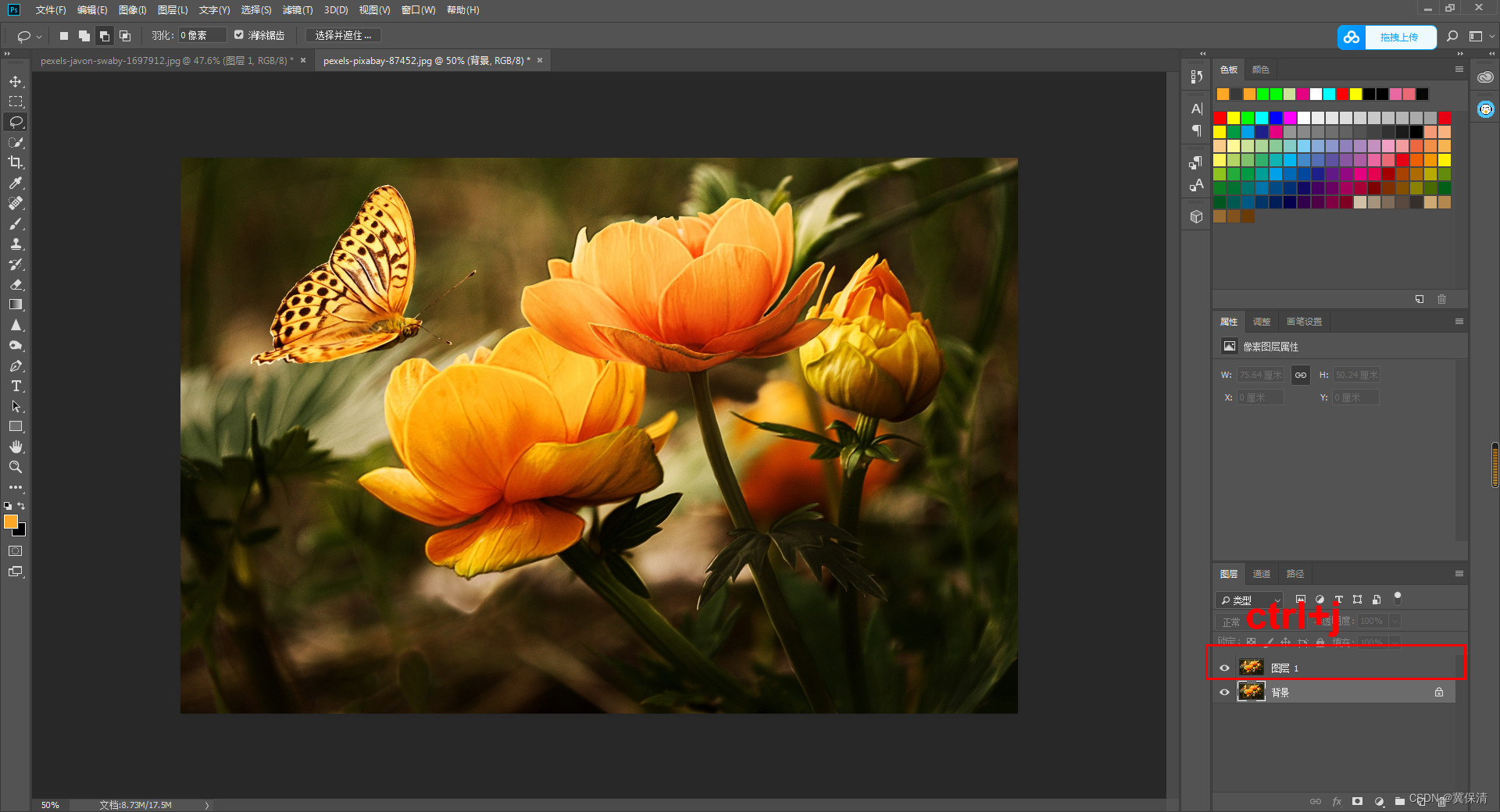Expand the toolbar with double-arrow
The width and height of the screenshot is (1500, 812).
tap(7, 54)
